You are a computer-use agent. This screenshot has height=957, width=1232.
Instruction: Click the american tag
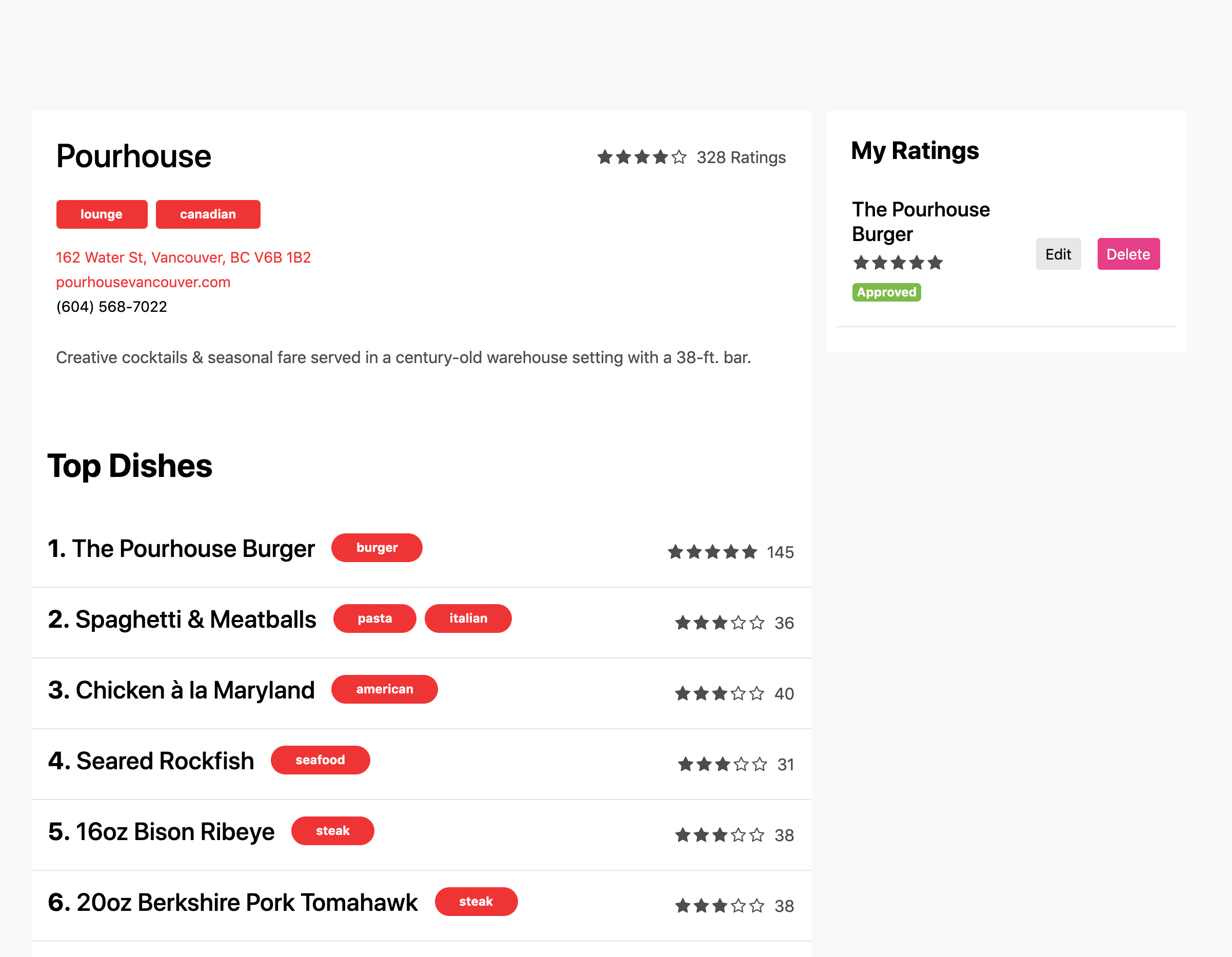click(384, 689)
